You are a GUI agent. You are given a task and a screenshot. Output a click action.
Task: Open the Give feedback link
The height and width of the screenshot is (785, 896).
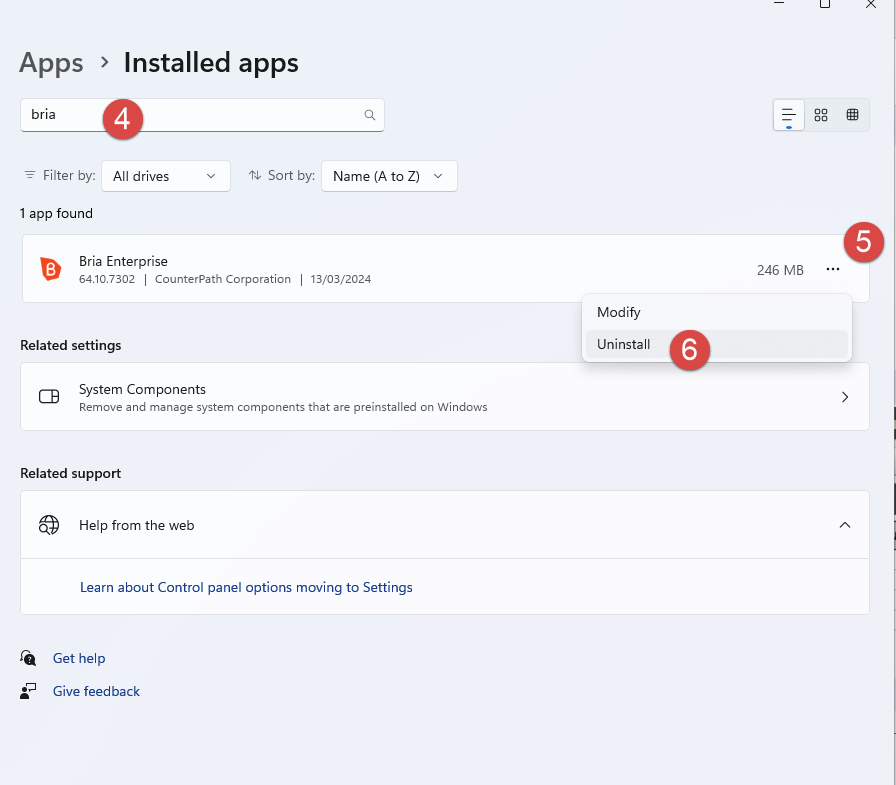96,691
